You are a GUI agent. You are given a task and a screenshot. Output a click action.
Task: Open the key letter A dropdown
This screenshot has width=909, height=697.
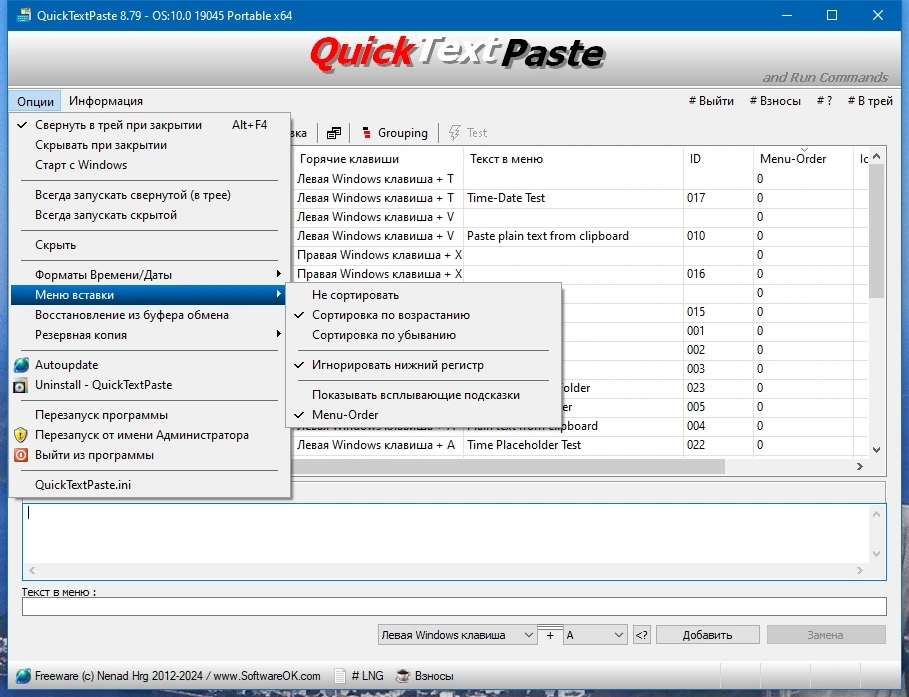click(x=595, y=635)
